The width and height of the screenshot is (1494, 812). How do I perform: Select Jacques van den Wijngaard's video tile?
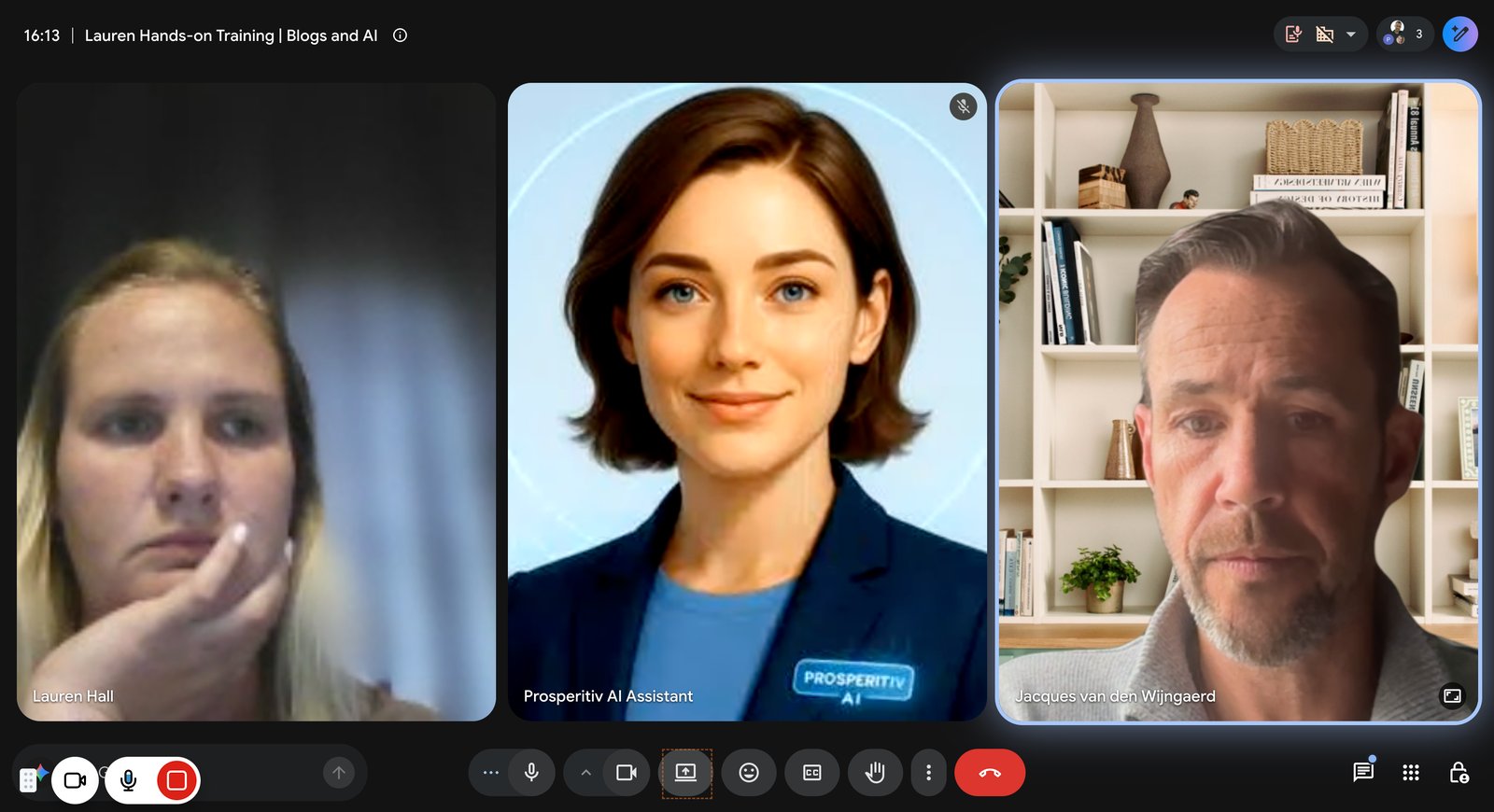[1238, 401]
